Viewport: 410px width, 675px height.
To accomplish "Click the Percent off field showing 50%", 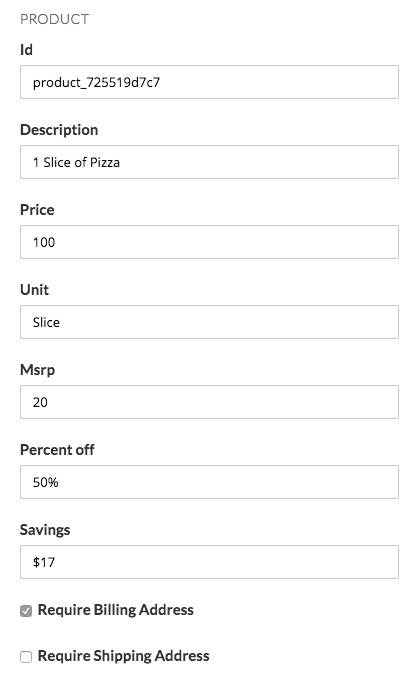I will (209, 482).
